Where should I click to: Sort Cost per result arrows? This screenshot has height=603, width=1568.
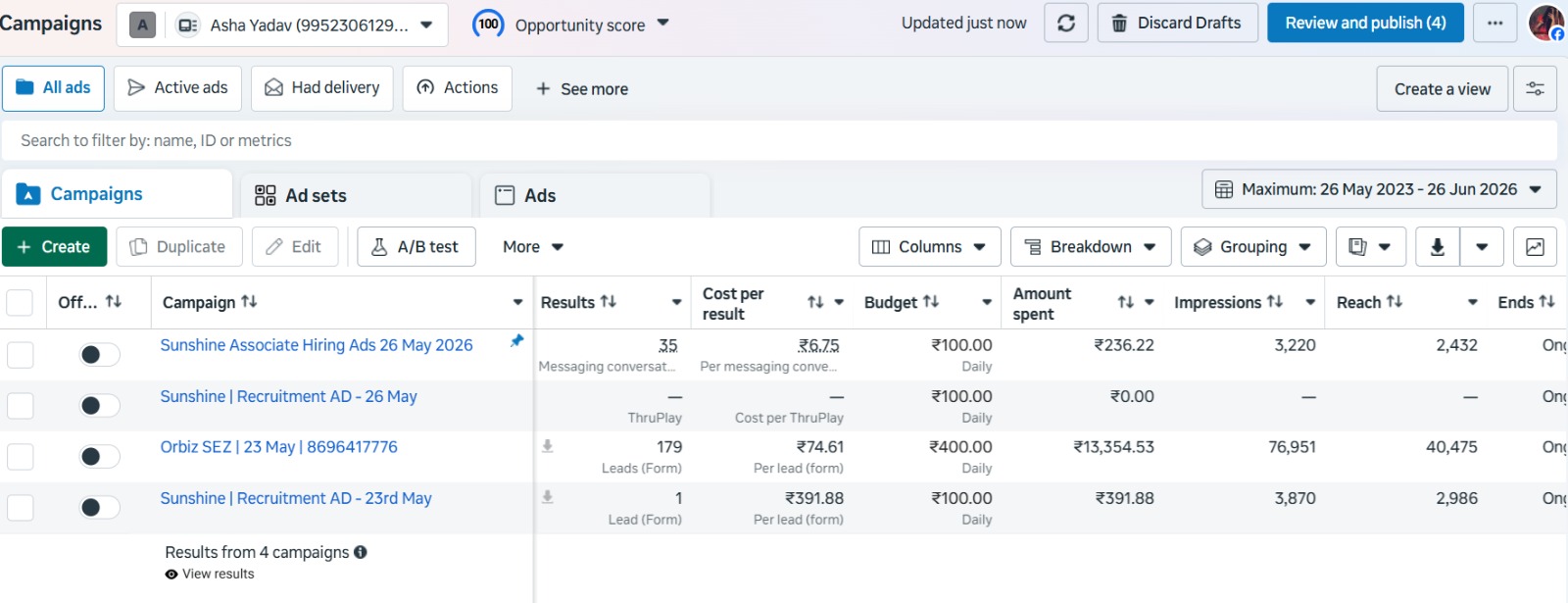click(815, 303)
